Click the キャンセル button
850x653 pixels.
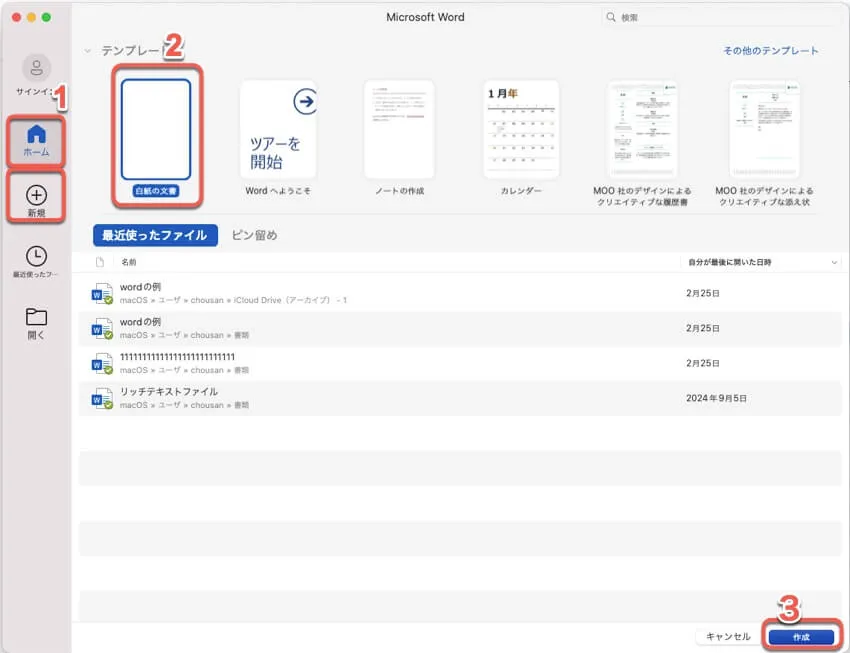tap(727, 636)
